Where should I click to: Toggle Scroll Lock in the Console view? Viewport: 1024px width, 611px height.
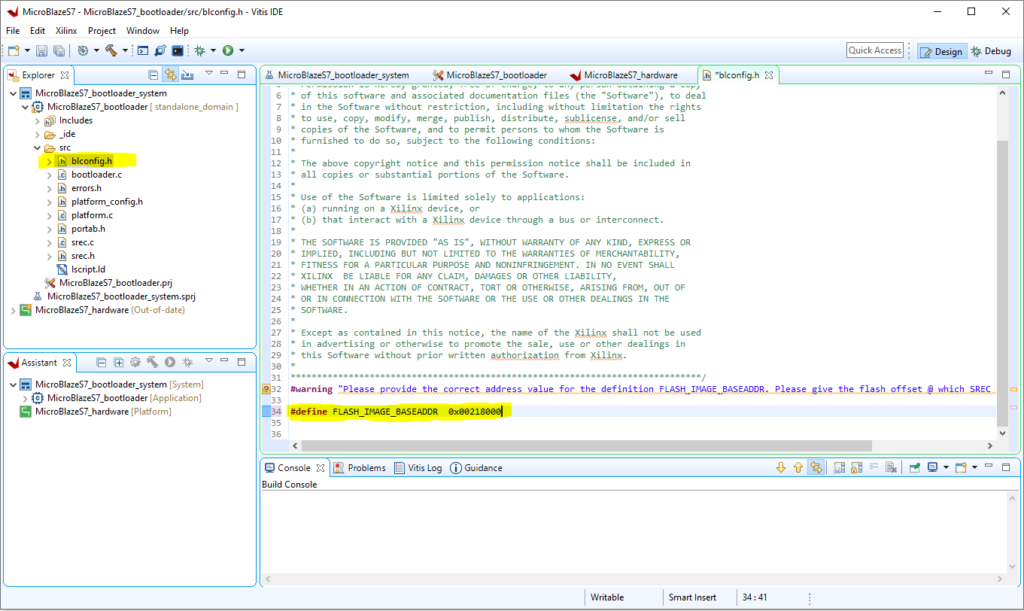pyautogui.click(x=854, y=466)
